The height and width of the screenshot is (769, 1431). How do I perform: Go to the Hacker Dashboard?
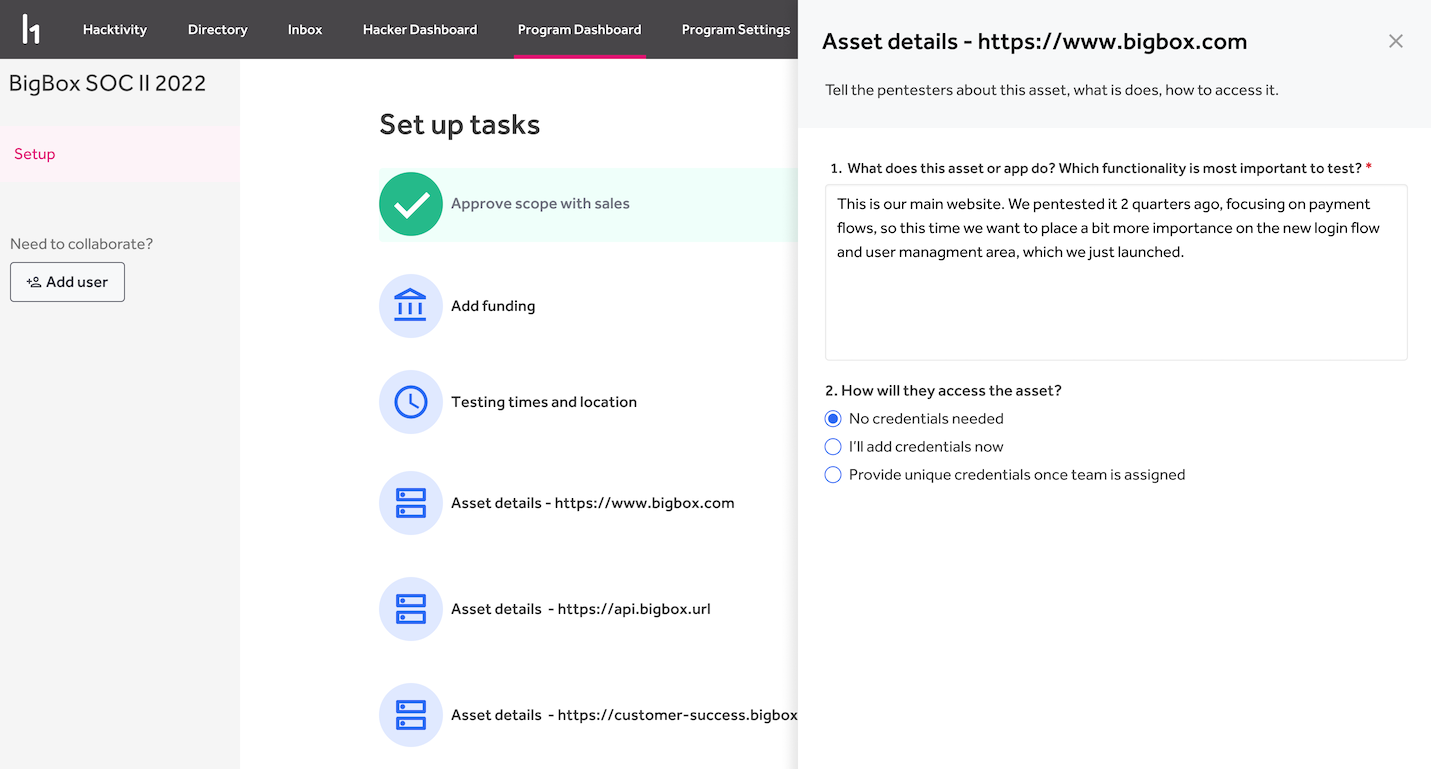coord(420,29)
